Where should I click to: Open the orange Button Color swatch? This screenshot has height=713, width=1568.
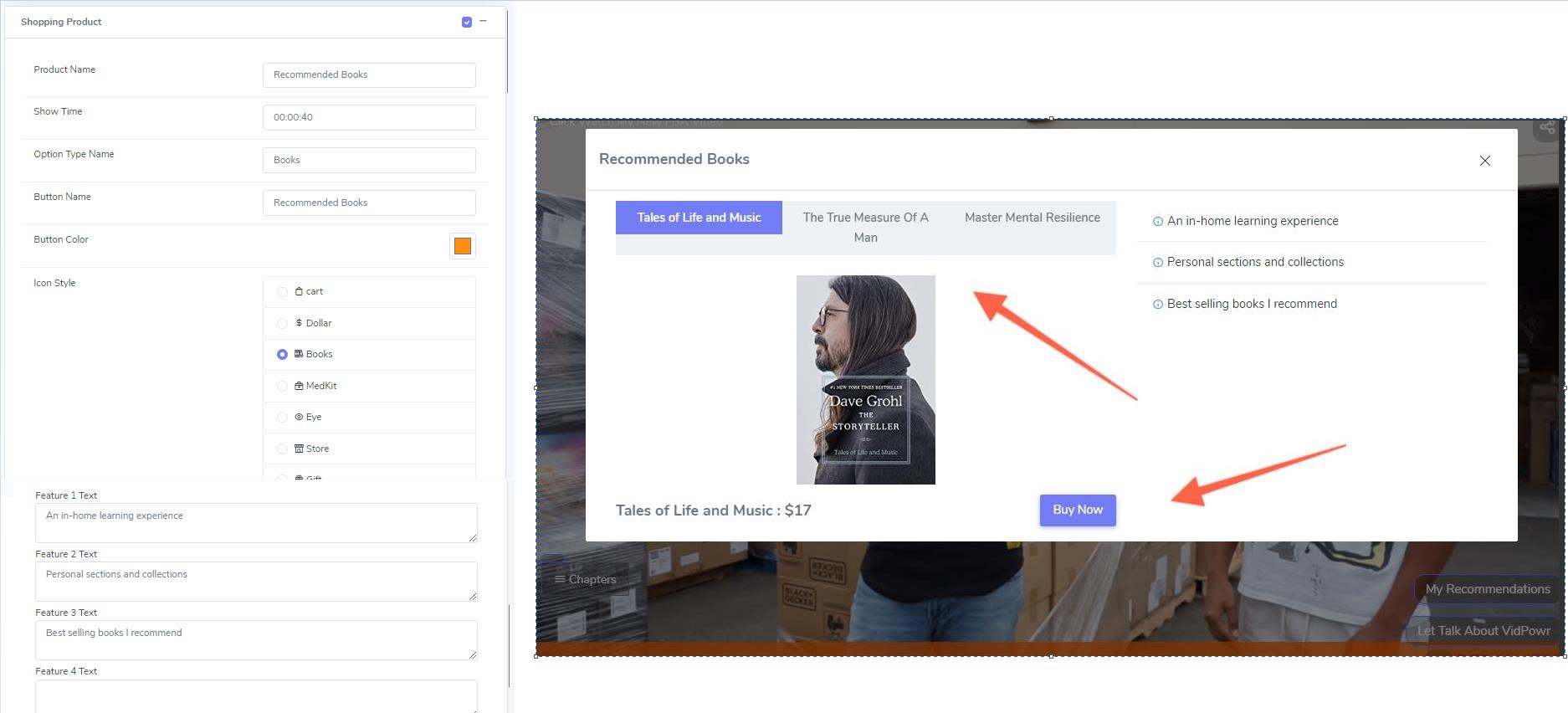pos(463,245)
